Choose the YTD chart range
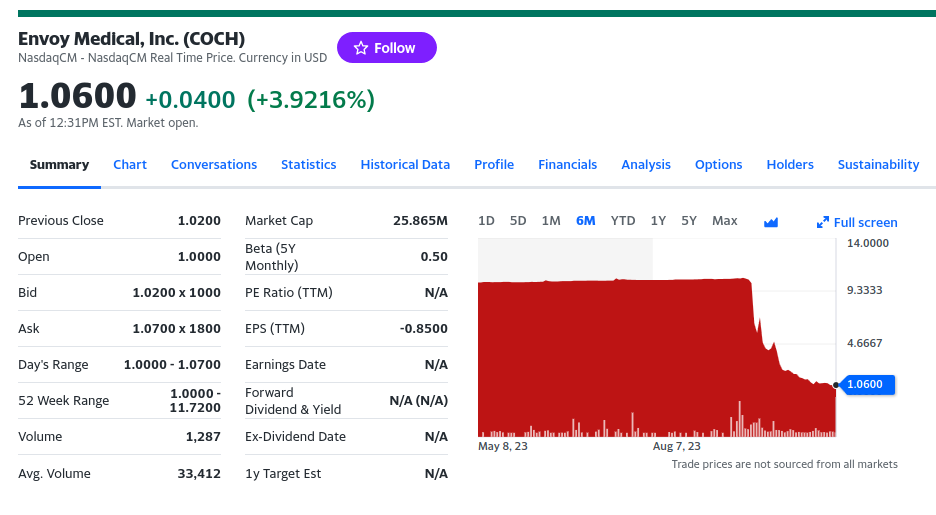The height and width of the screenshot is (515, 936). tap(623, 221)
